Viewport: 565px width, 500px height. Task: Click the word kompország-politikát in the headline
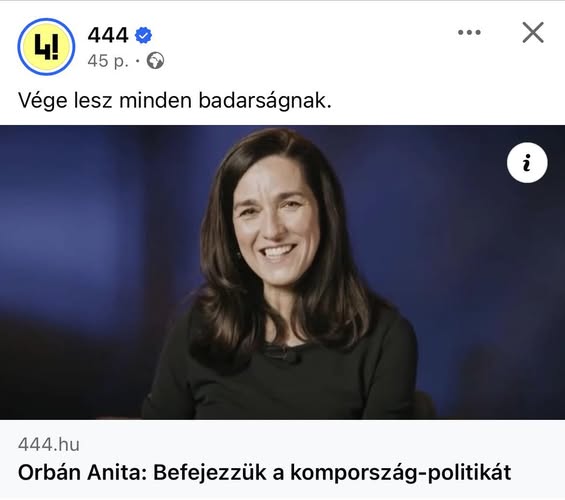401,473
